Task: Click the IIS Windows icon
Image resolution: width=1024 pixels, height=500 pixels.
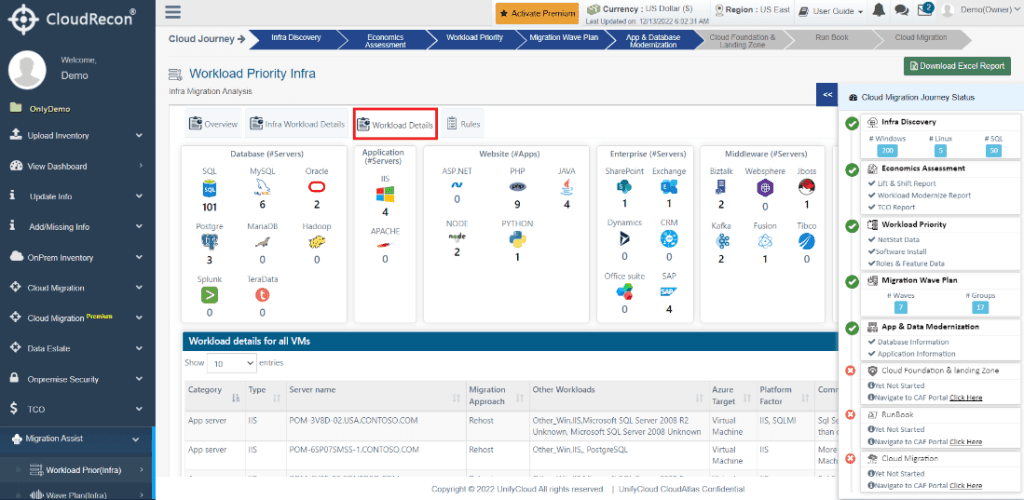Action: coord(385,195)
